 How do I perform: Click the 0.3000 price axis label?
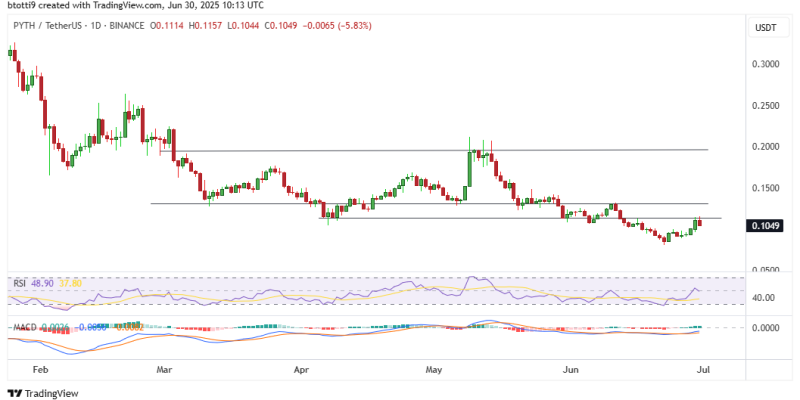(765, 64)
